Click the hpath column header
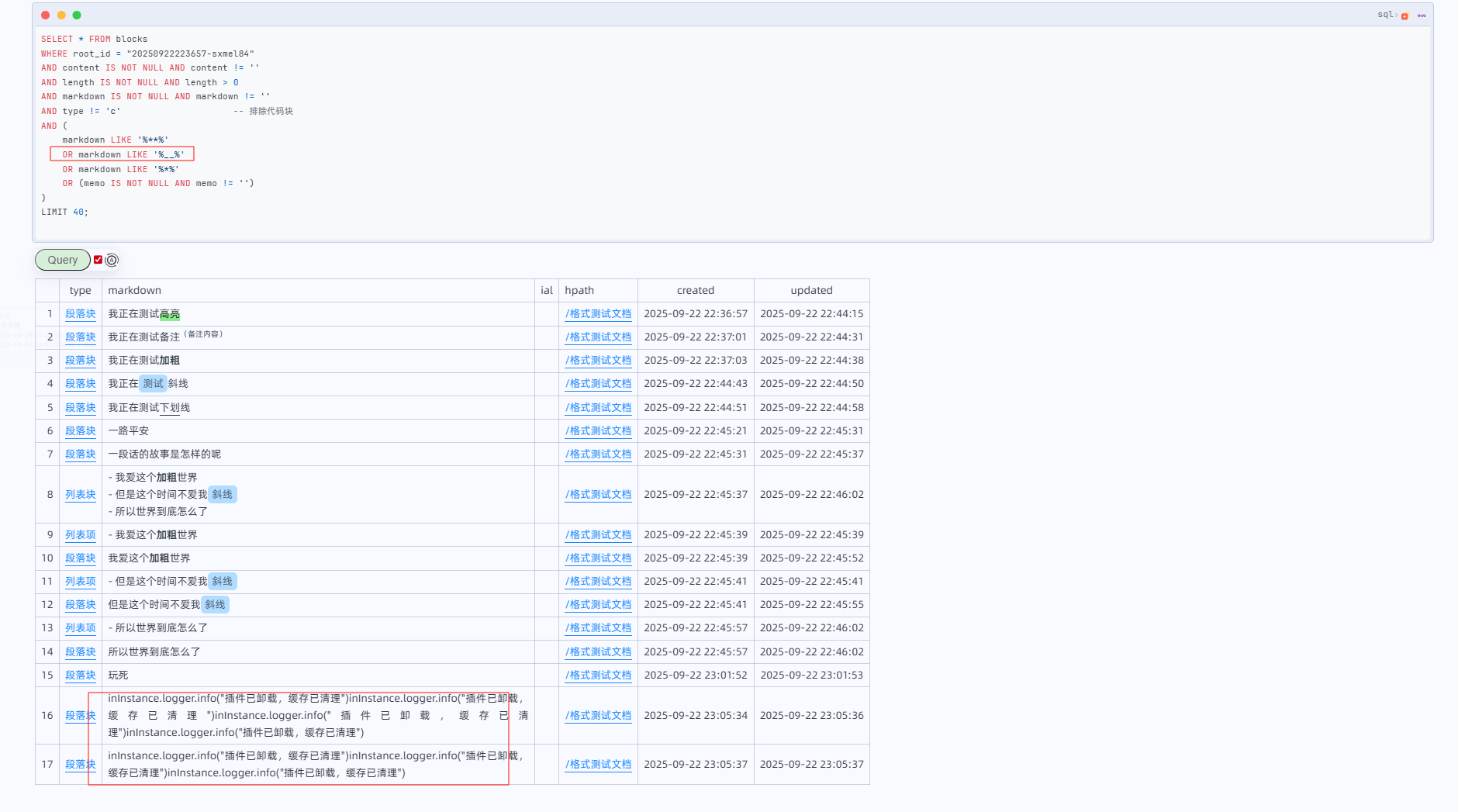Image resolution: width=1458 pixels, height=812 pixels. tap(579, 291)
